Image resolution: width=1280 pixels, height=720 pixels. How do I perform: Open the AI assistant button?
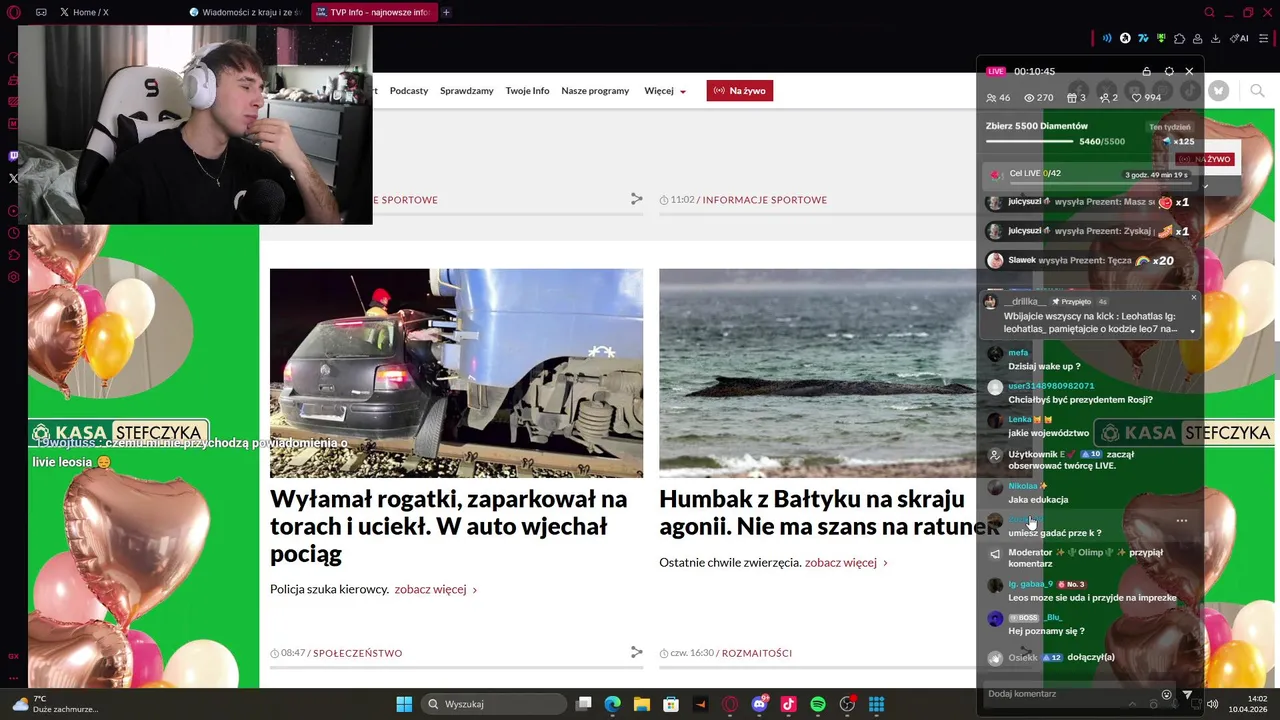pyautogui.click(x=1240, y=38)
